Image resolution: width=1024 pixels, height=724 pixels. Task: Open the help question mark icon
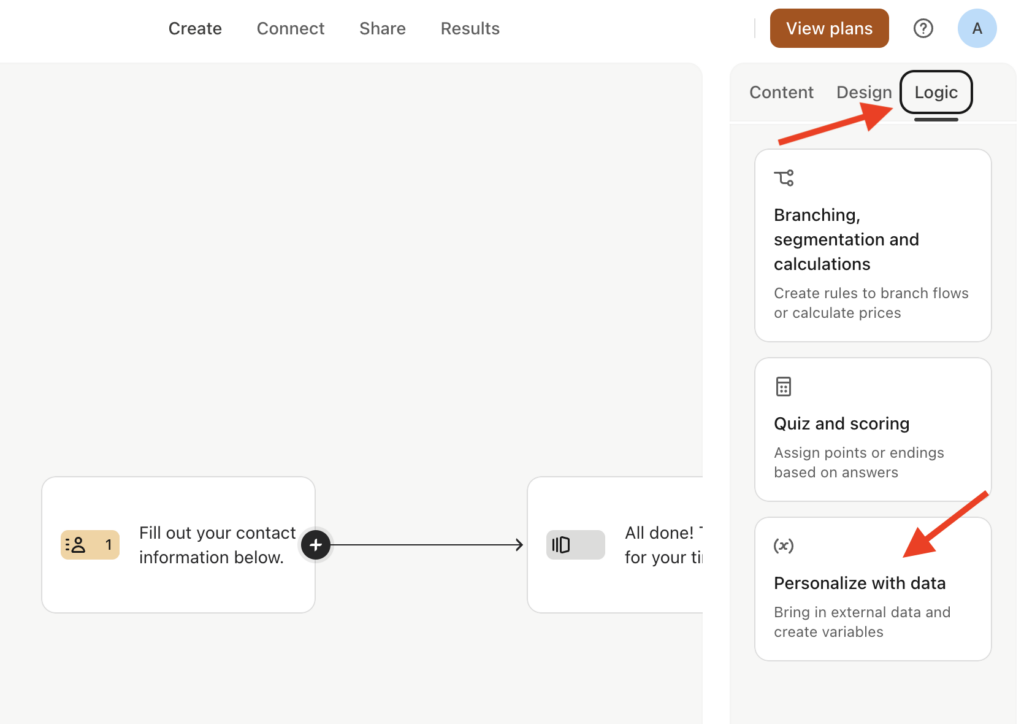click(x=922, y=28)
